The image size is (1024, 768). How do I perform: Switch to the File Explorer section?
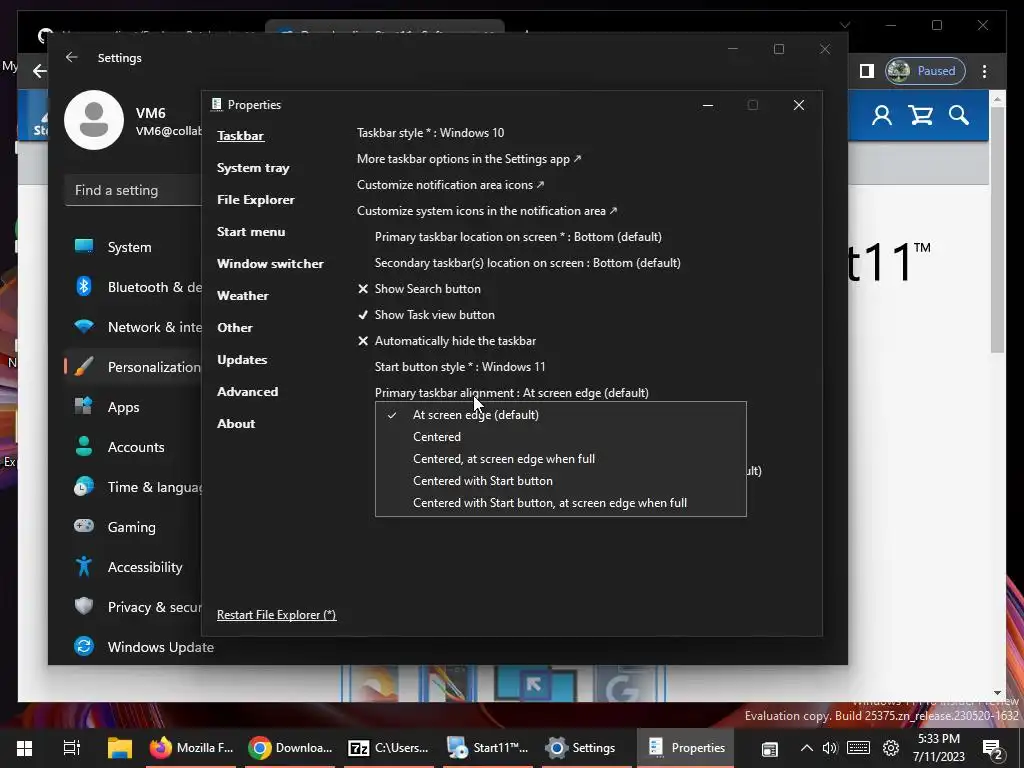point(255,200)
